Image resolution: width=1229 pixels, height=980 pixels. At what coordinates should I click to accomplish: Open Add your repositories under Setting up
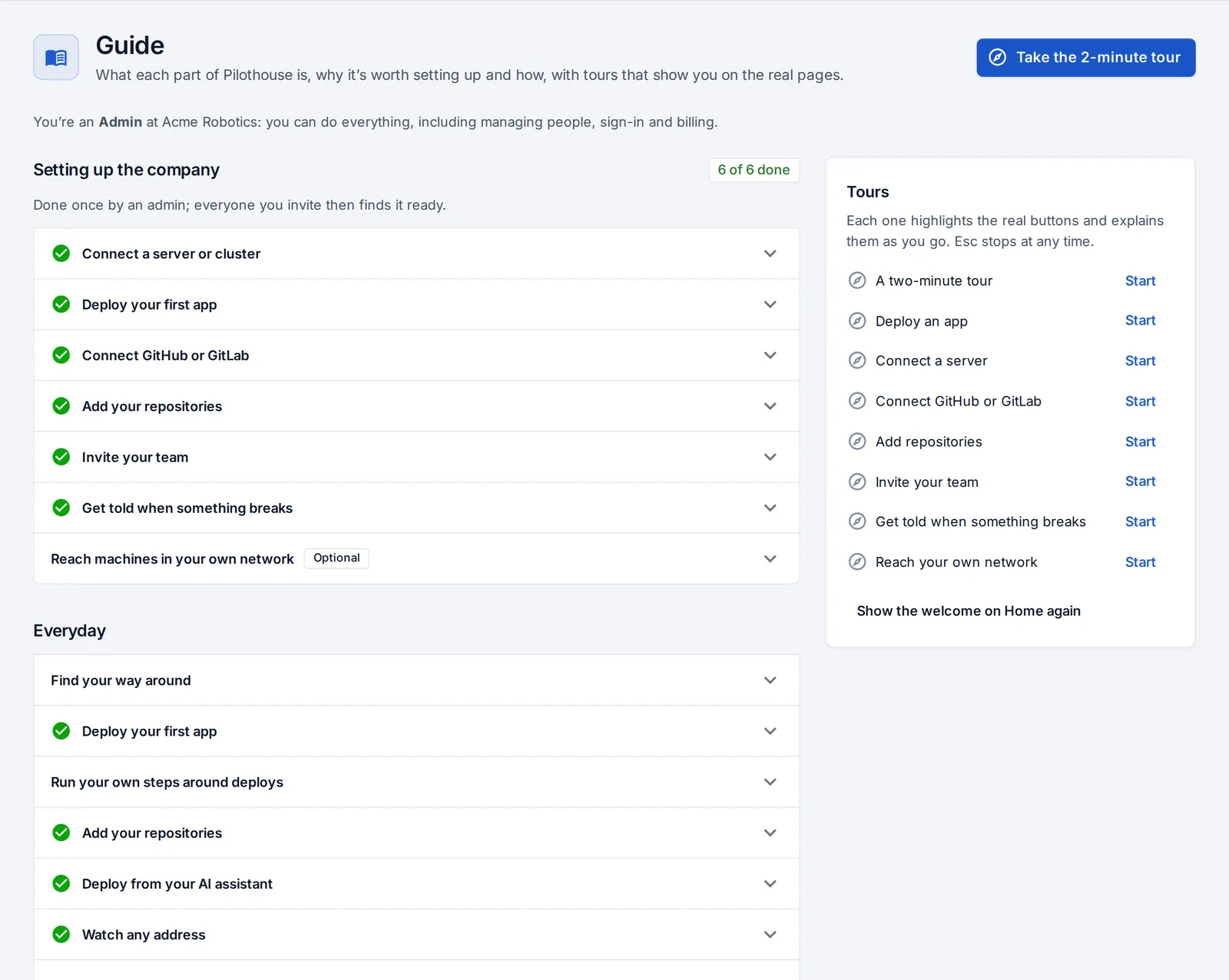[x=416, y=406]
